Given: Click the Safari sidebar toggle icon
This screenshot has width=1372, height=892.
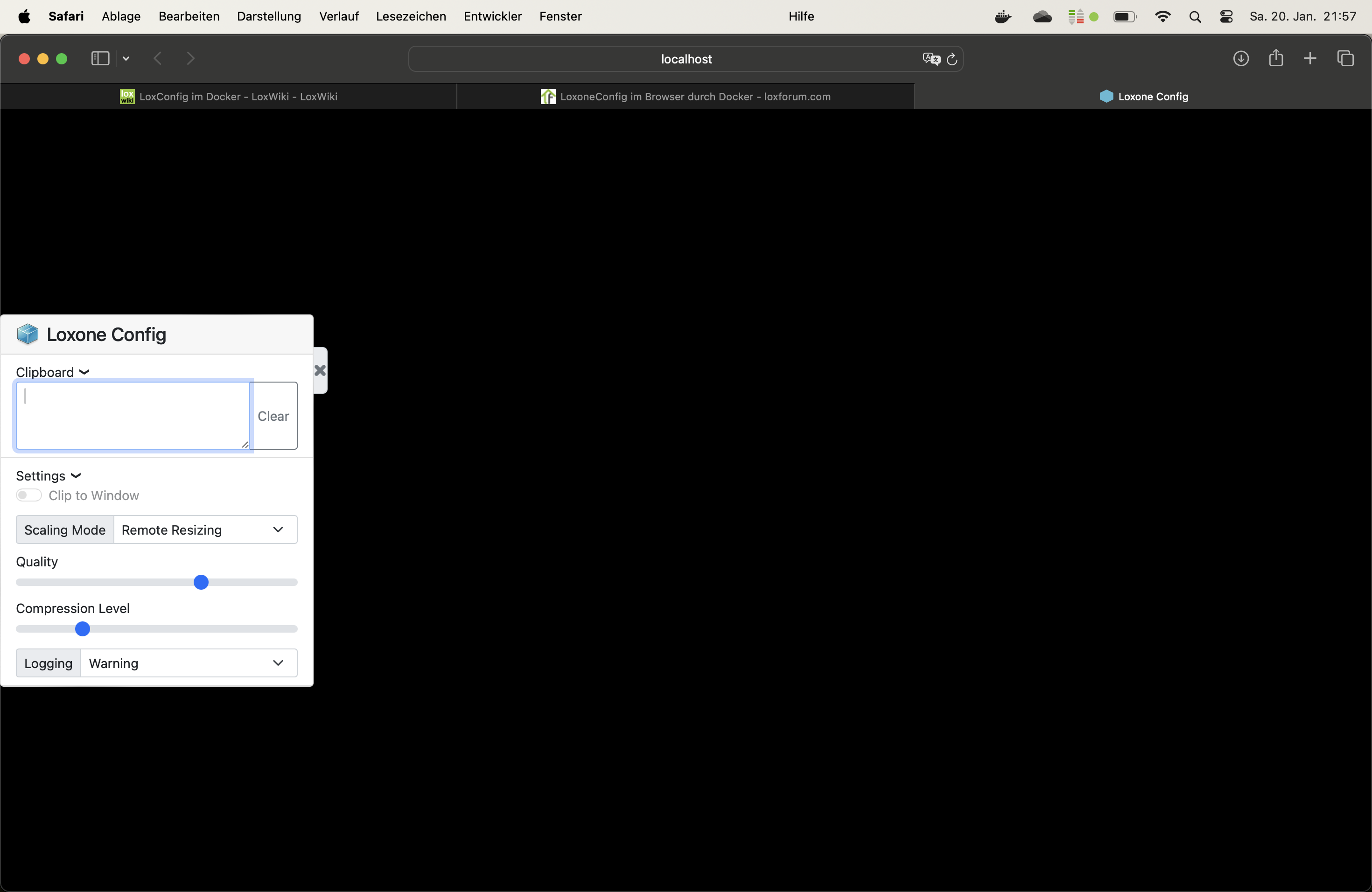Looking at the screenshot, I should [100, 59].
